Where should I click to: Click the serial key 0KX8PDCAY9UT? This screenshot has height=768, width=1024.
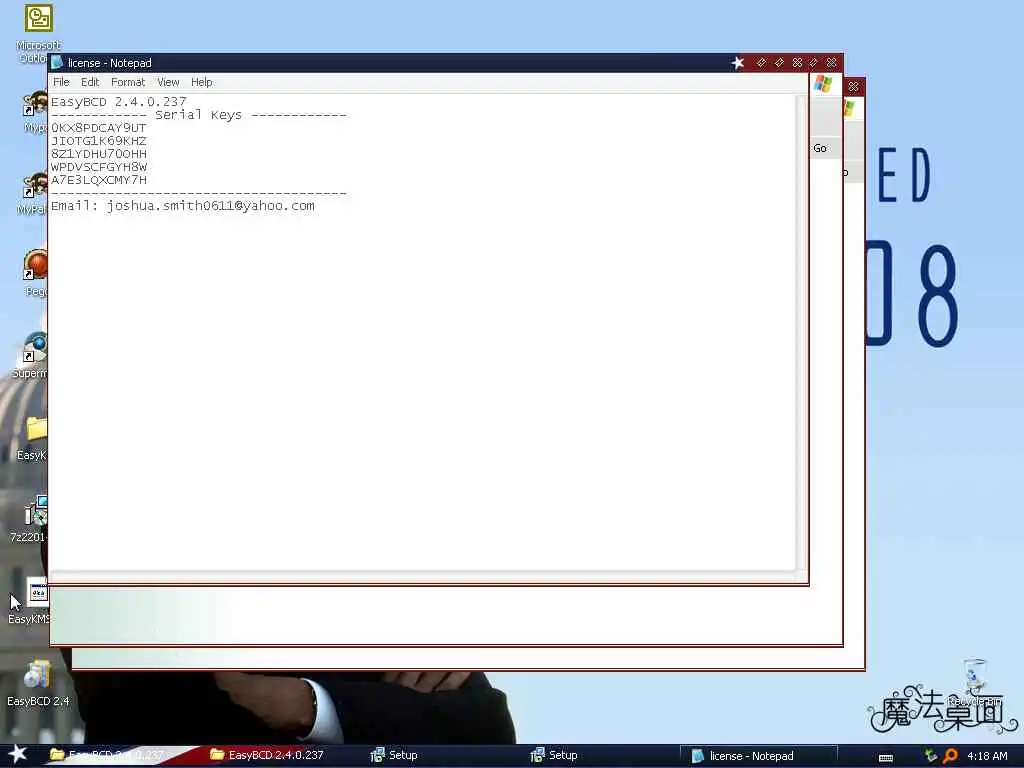[x=99, y=128]
